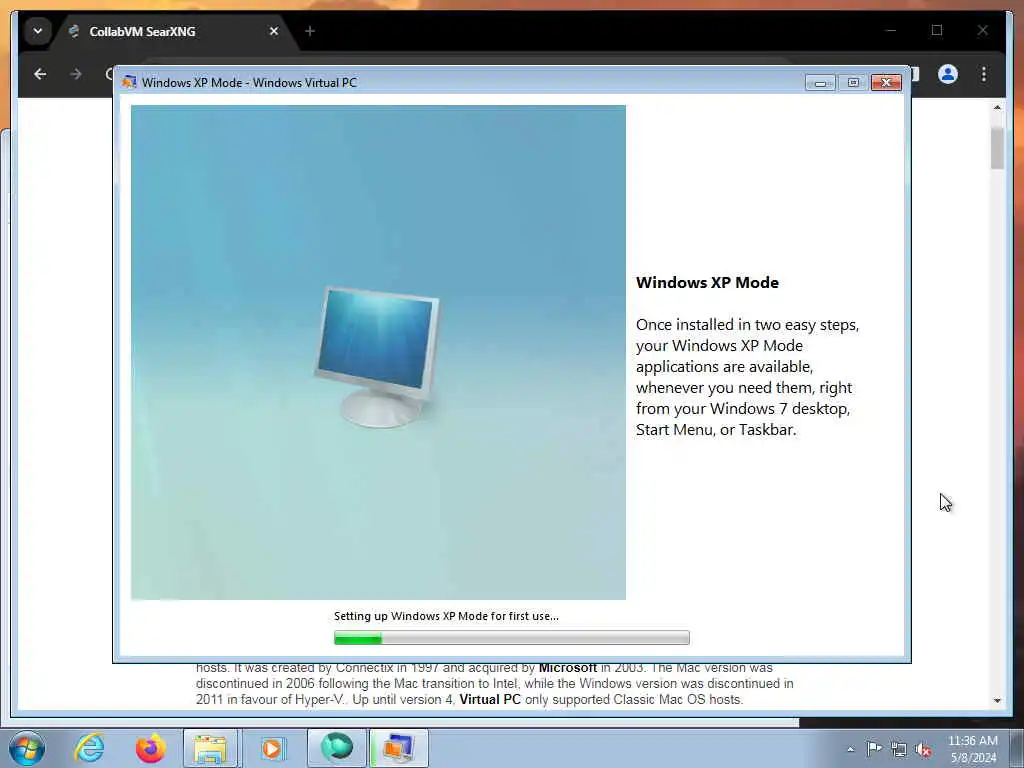Minimize the Windows XP Mode window
Screen dimensions: 1024x768
(820, 83)
